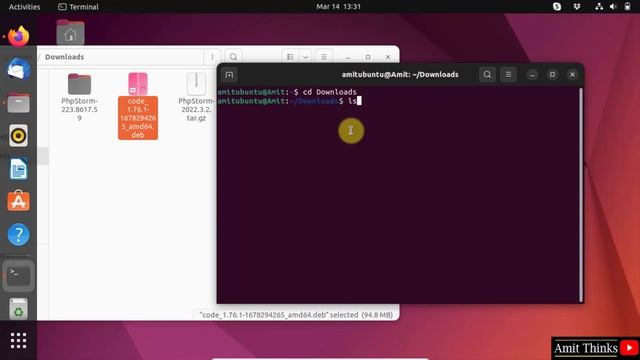Launch Thunderbird mail from the dock
The height and width of the screenshot is (360, 640).
click(18, 69)
